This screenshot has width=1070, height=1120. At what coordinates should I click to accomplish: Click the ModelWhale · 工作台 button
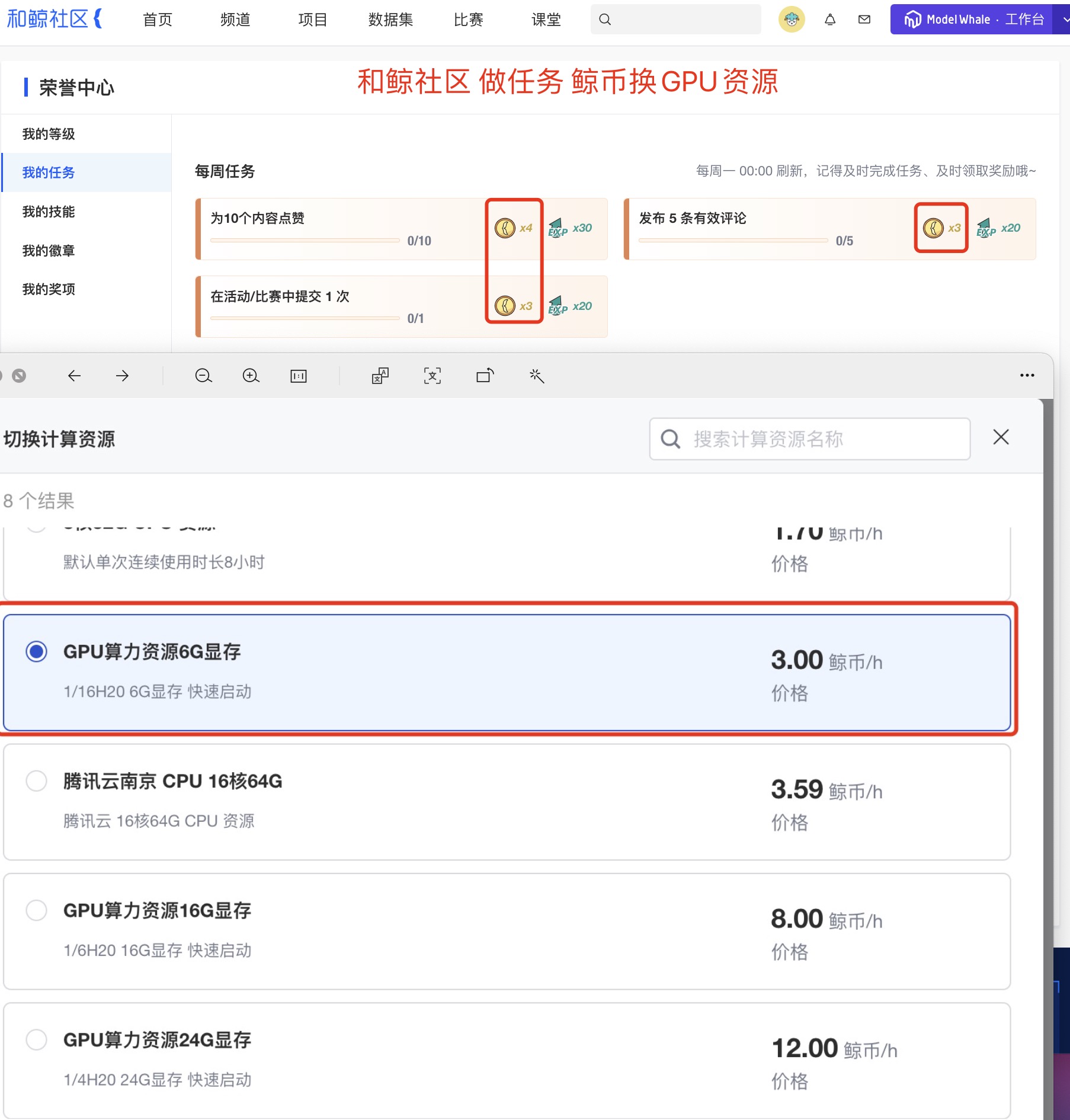click(x=972, y=20)
